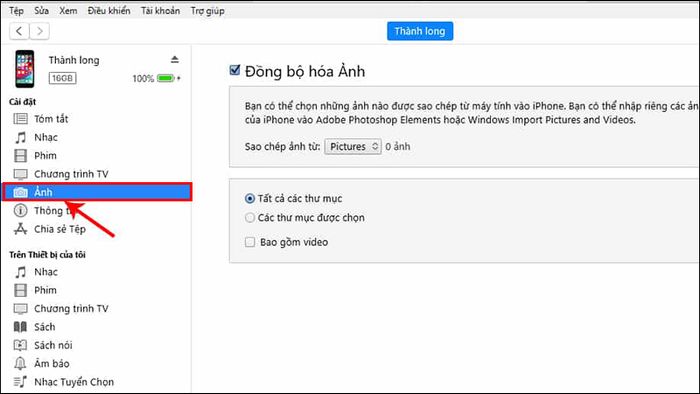Click the Sách nói audiobook icon
The width and height of the screenshot is (700, 394).
coord(21,345)
